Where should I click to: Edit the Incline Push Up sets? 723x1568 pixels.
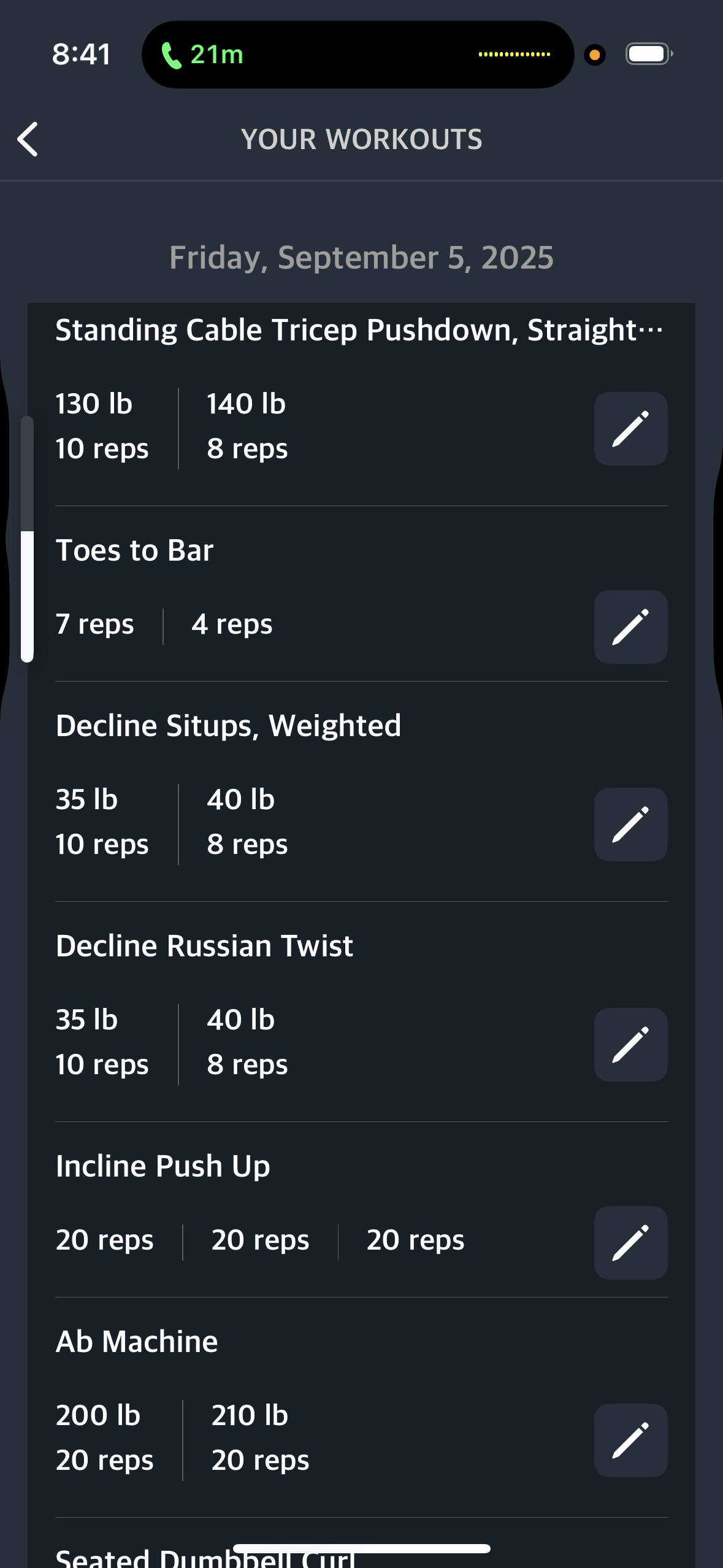630,1243
